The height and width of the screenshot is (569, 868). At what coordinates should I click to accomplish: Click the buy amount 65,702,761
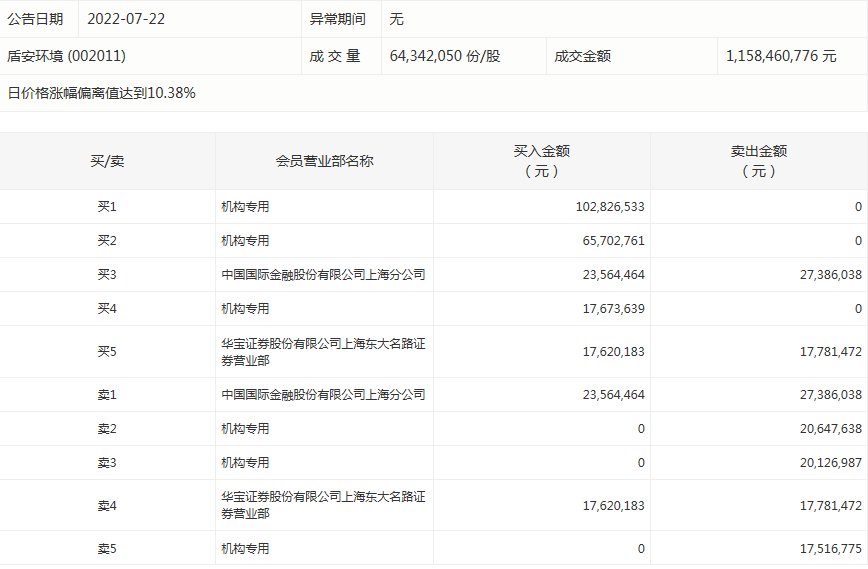(x=613, y=241)
